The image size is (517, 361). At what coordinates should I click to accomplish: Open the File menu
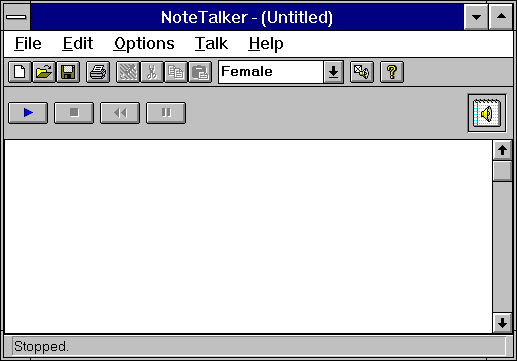click(28, 44)
